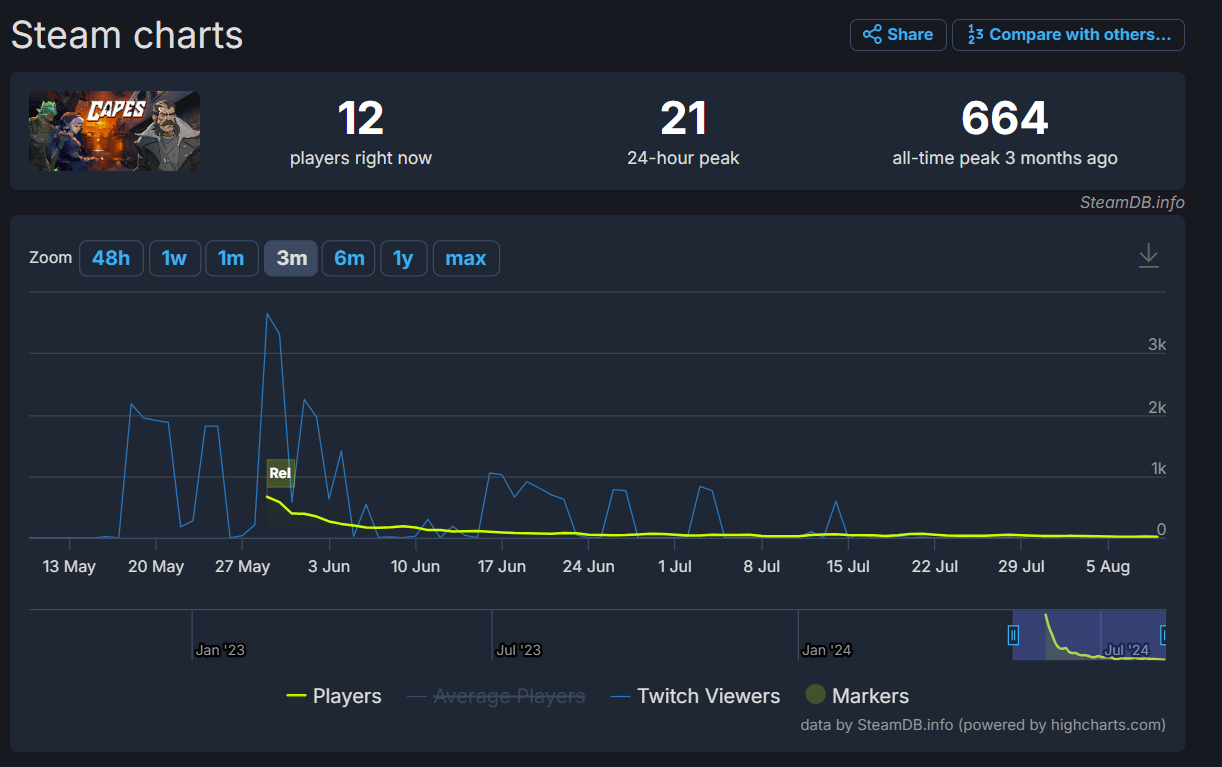Click the Capes game thumbnail
Screen dimensions: 1222x767
pyautogui.click(x=114, y=131)
